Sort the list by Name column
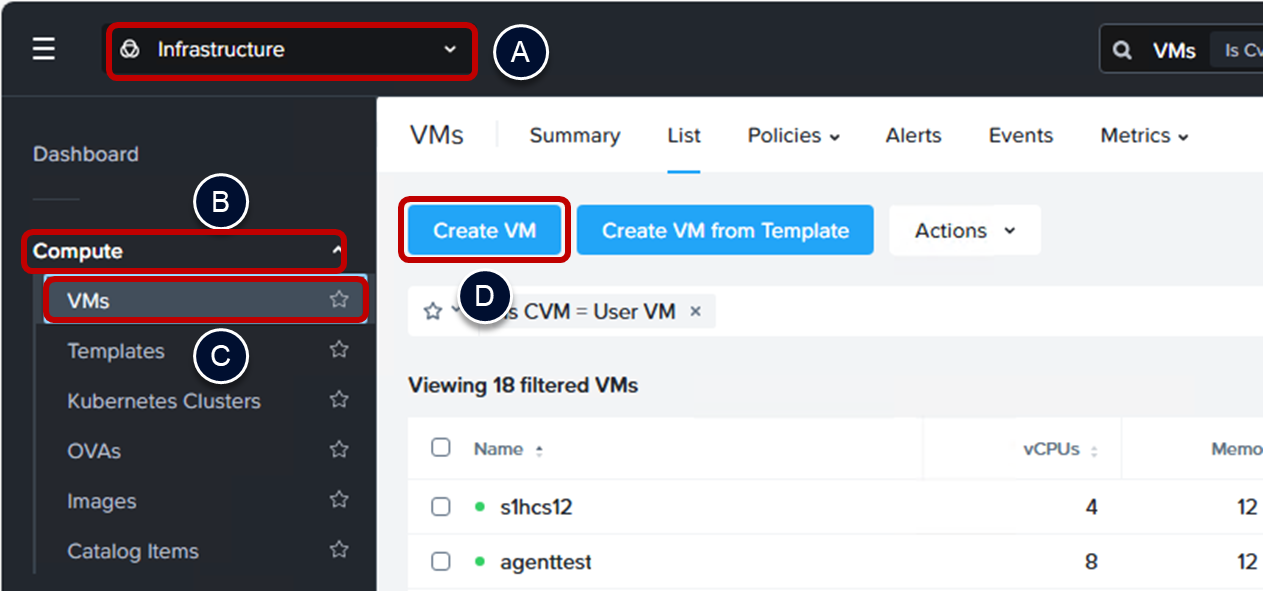 498,449
